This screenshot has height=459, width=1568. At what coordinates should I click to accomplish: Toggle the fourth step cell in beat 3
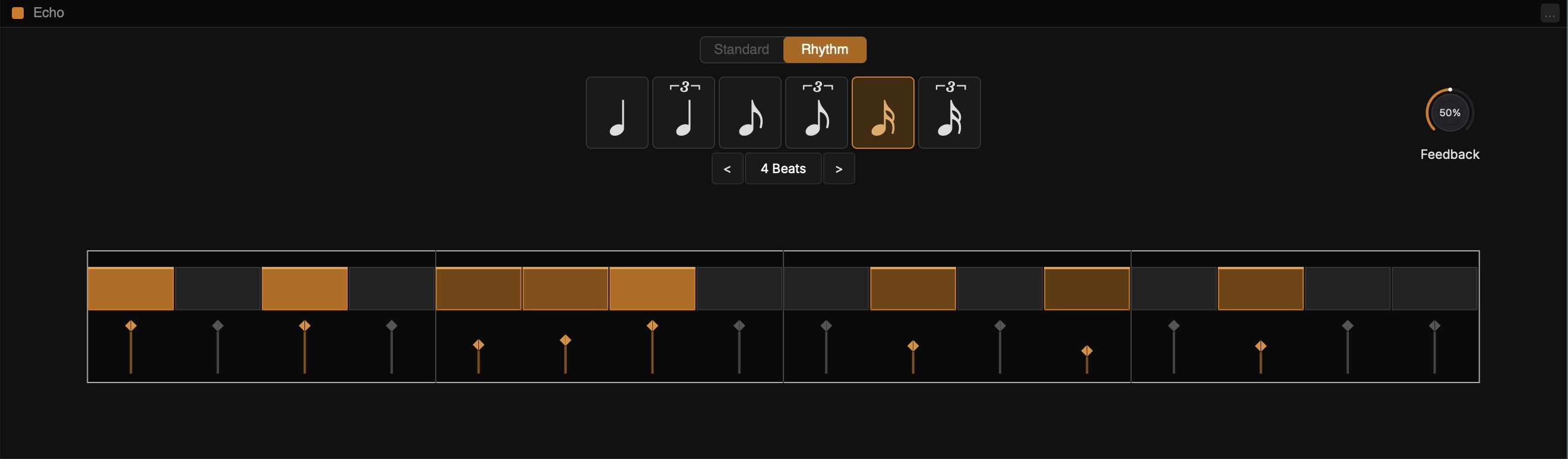click(1087, 289)
